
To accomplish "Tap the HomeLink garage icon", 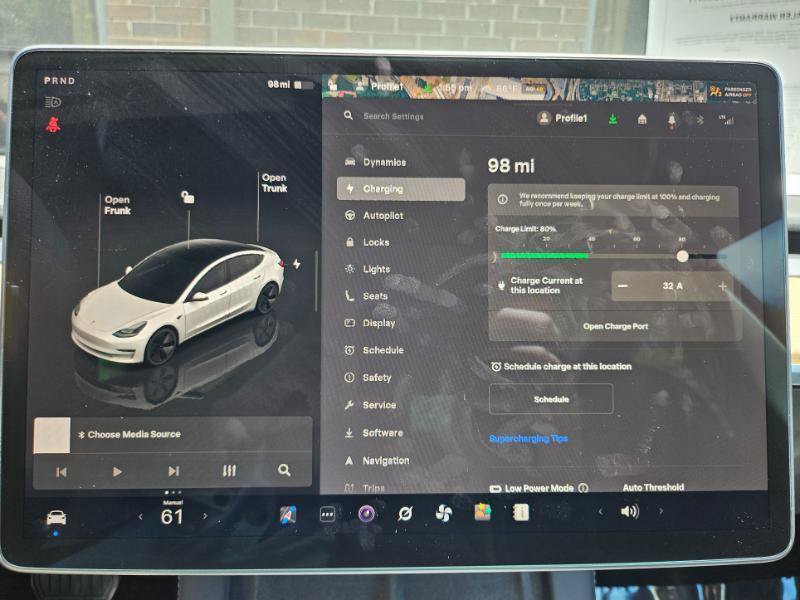I will [642, 119].
